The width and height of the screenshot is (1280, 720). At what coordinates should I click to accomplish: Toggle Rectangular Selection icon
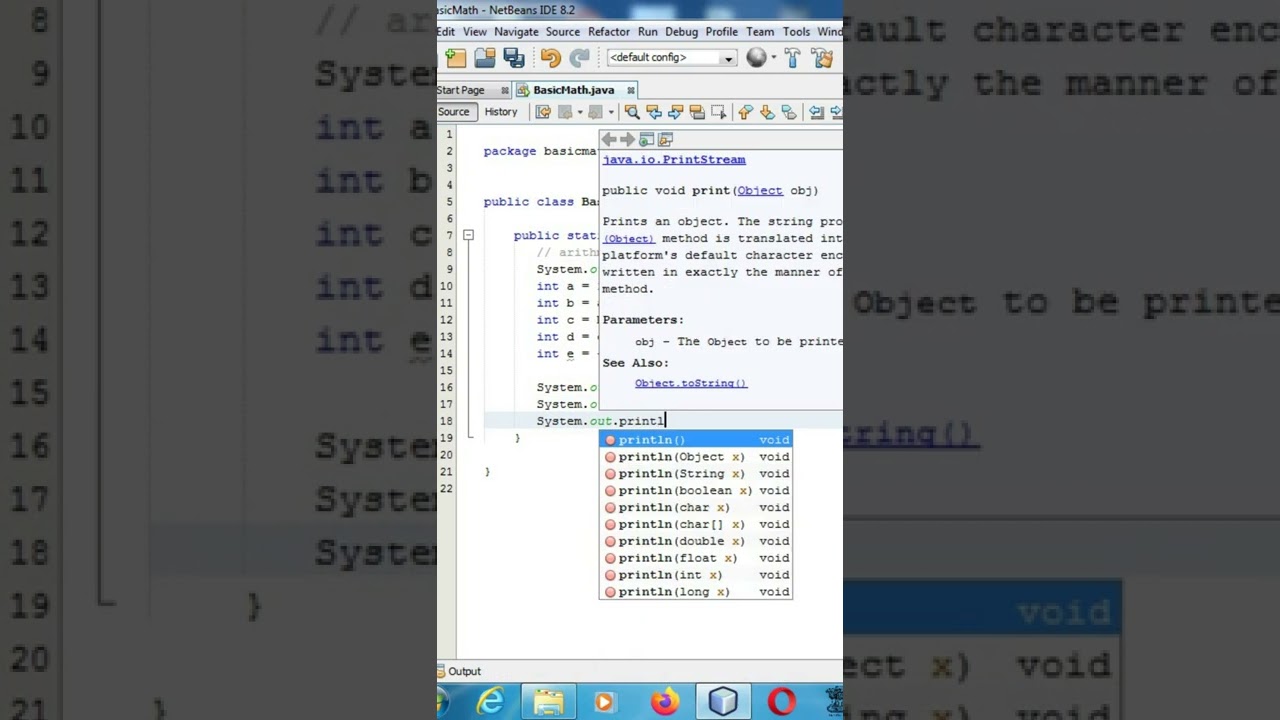tap(718, 112)
